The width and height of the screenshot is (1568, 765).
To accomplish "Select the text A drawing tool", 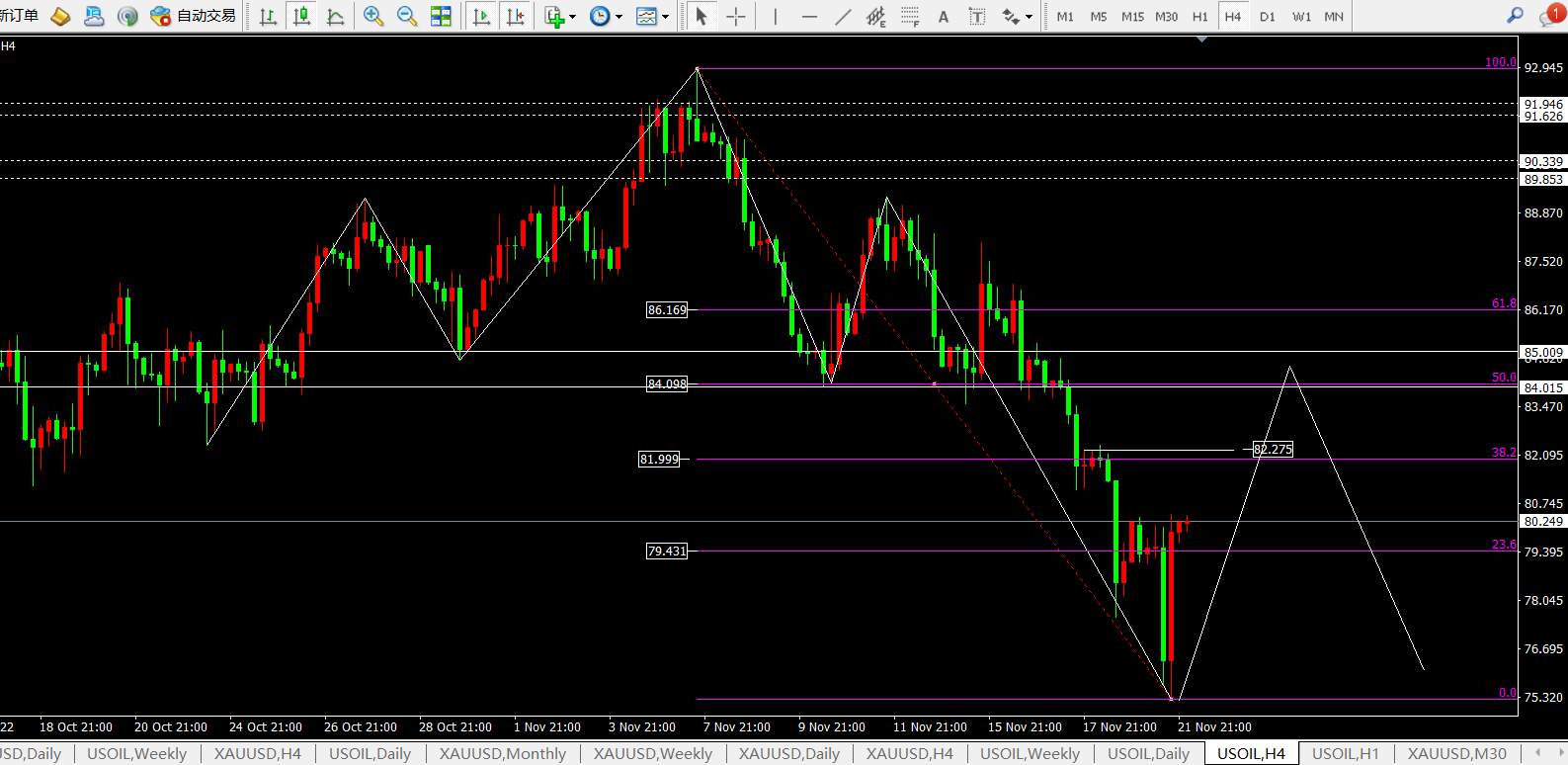I will (x=944, y=16).
